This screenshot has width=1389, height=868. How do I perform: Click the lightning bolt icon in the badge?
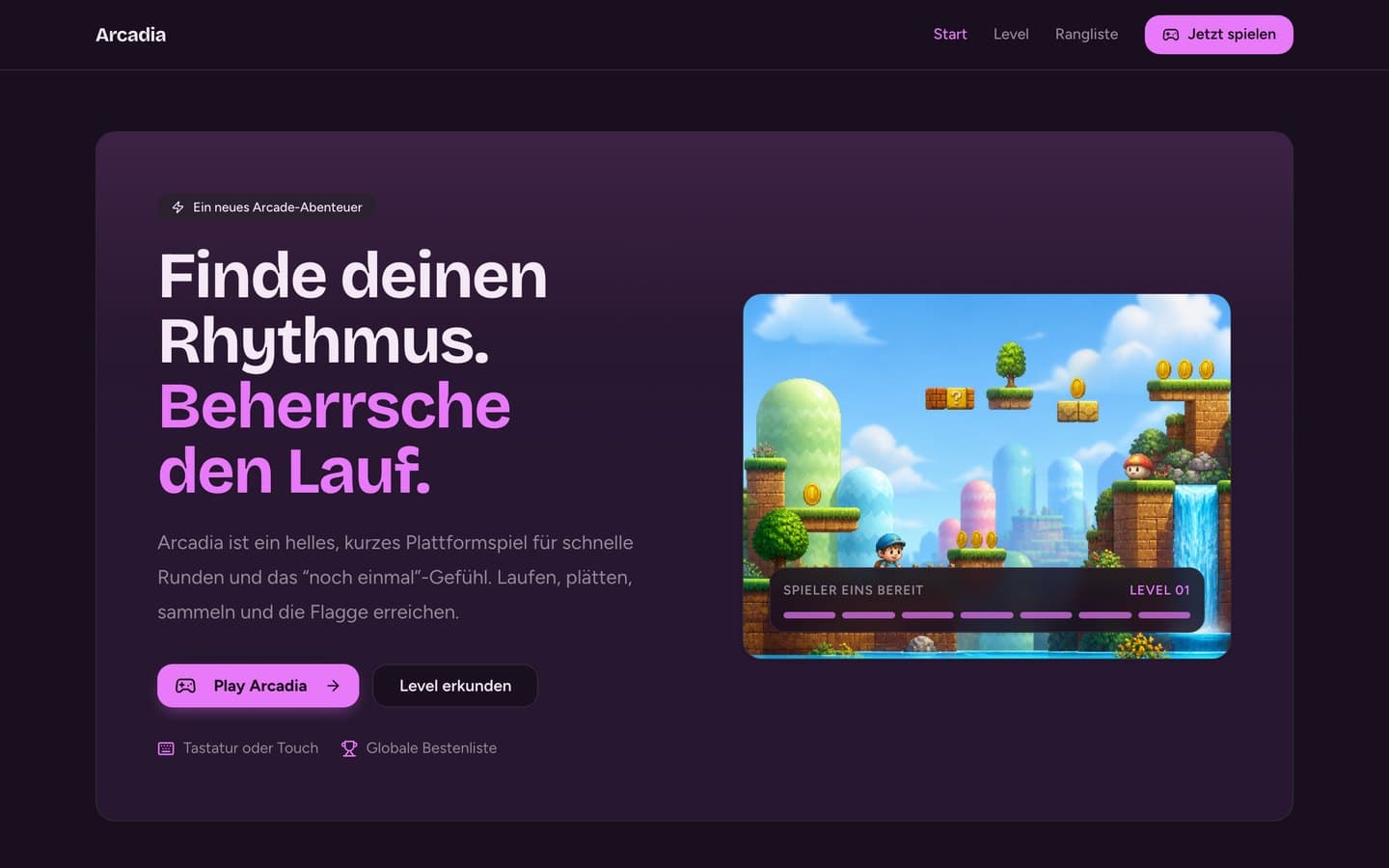pyautogui.click(x=177, y=207)
